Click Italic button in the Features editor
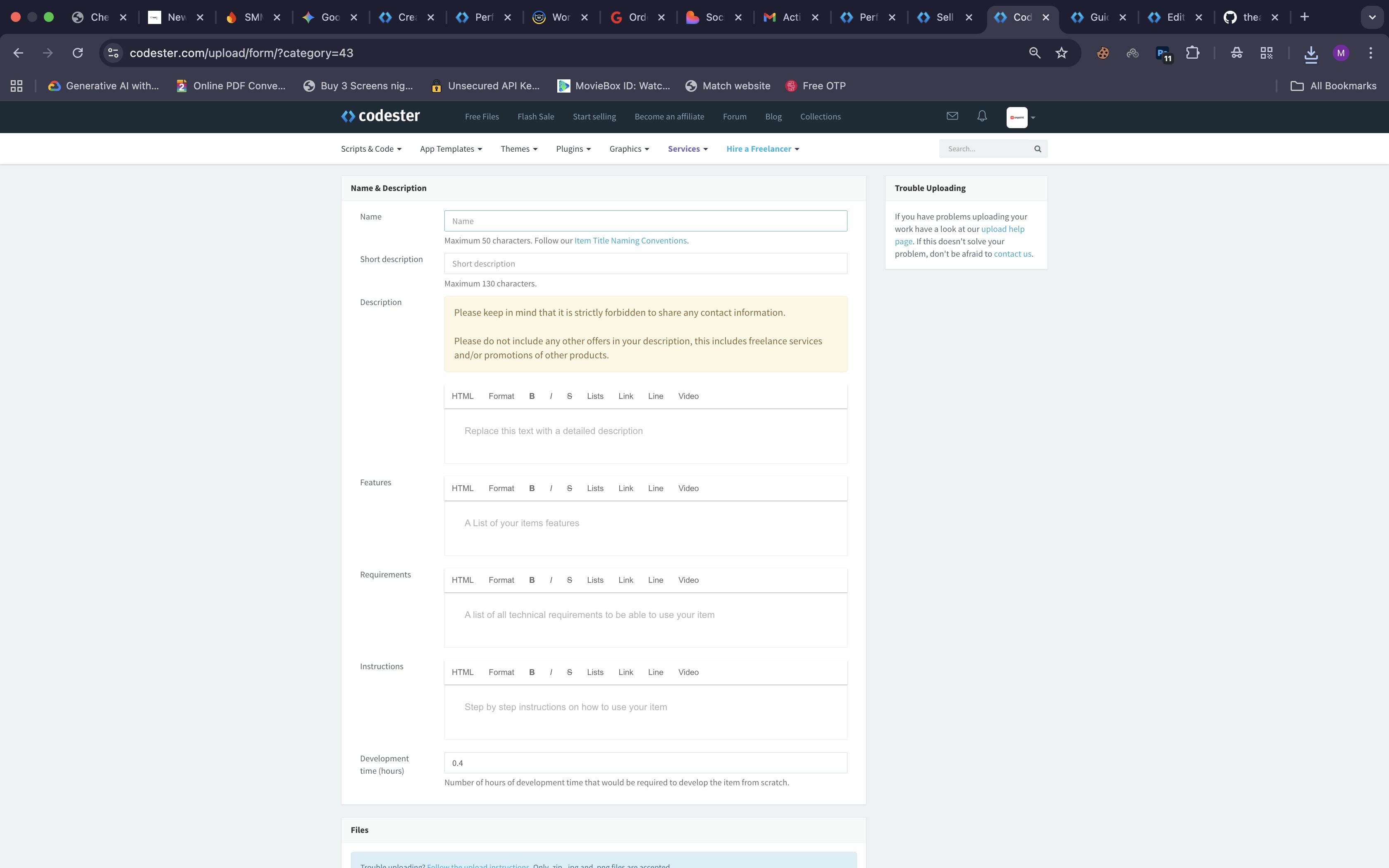The height and width of the screenshot is (868, 1389). pyautogui.click(x=551, y=489)
